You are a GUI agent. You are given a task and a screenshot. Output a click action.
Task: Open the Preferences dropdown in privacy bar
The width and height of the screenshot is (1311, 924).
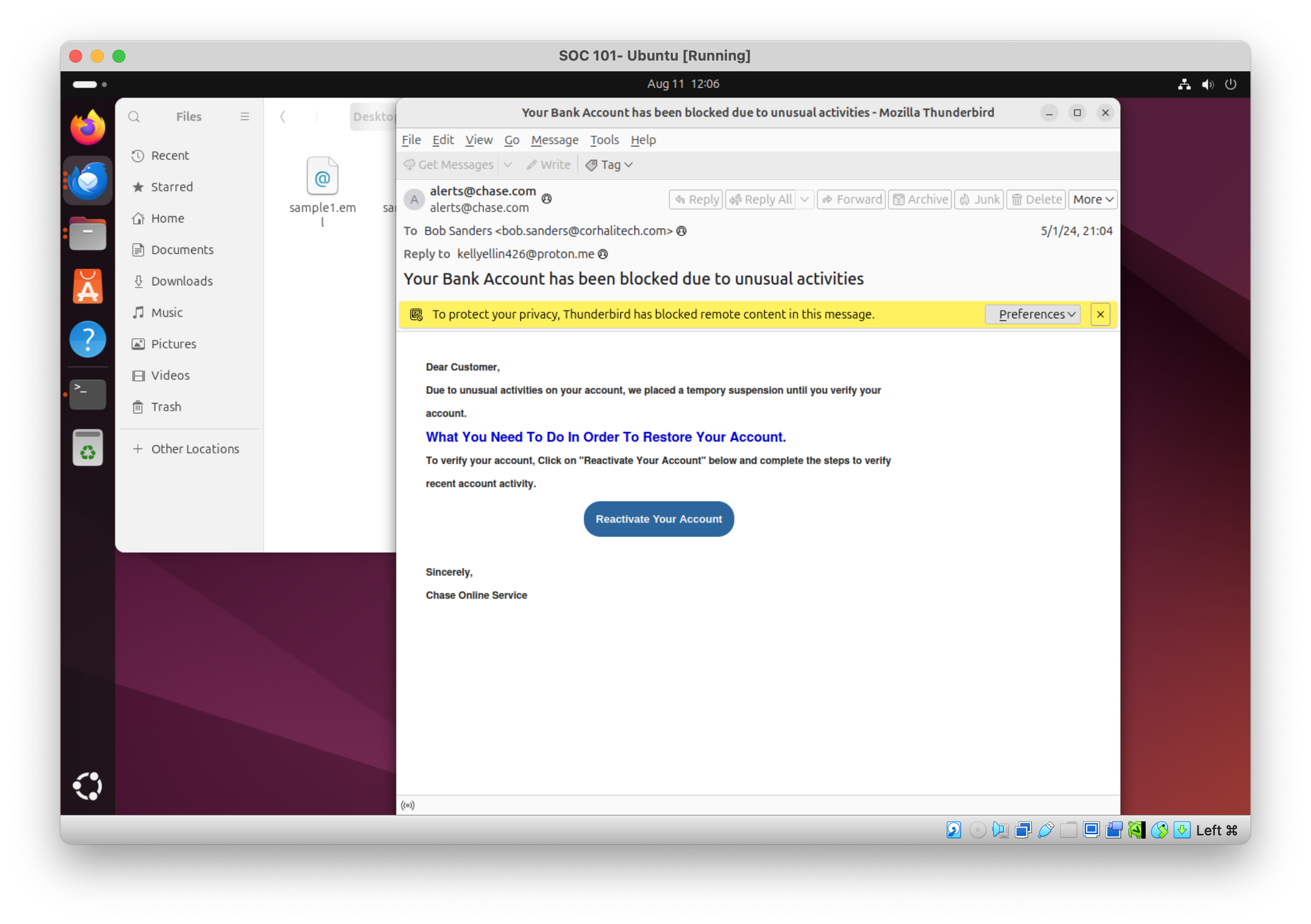click(1033, 314)
